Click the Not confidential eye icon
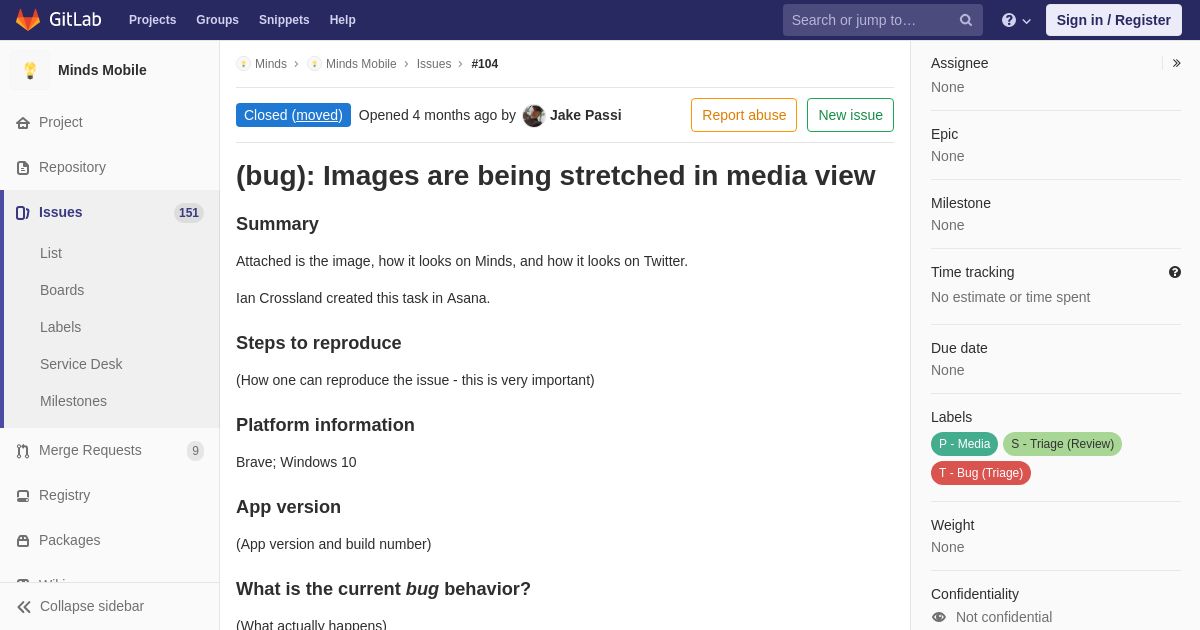The width and height of the screenshot is (1200, 630). 939,617
